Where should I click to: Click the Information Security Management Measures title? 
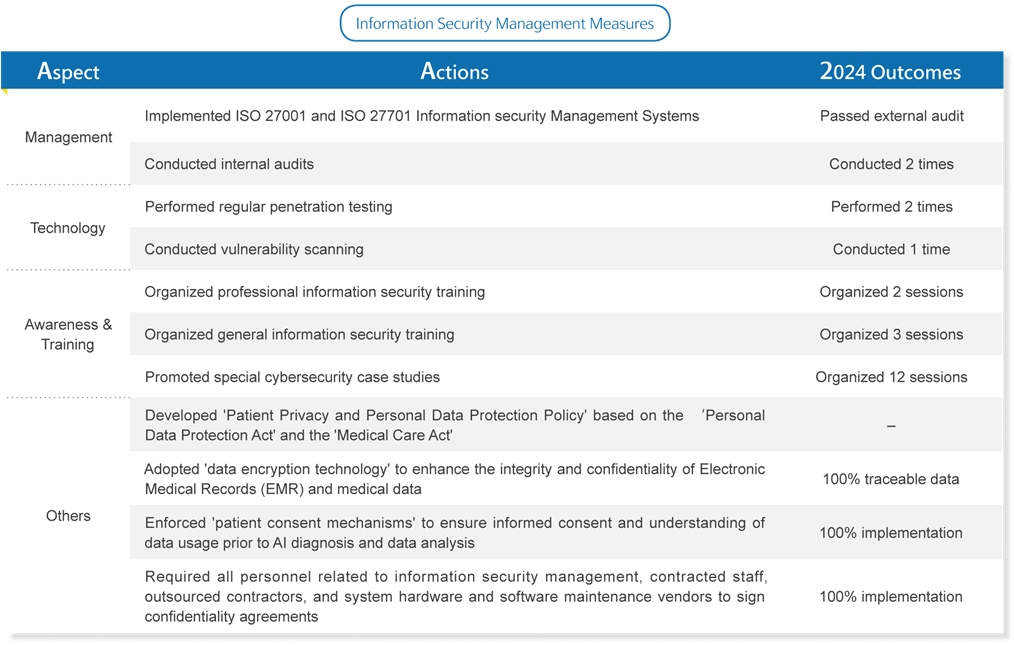(504, 23)
